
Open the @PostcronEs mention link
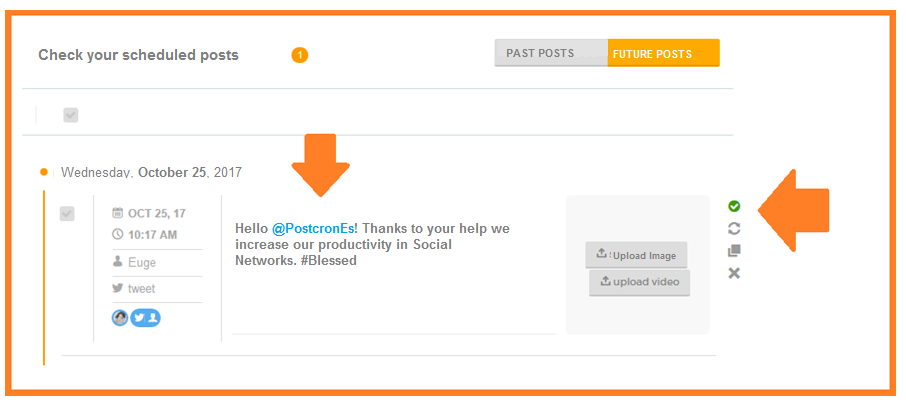[314, 228]
